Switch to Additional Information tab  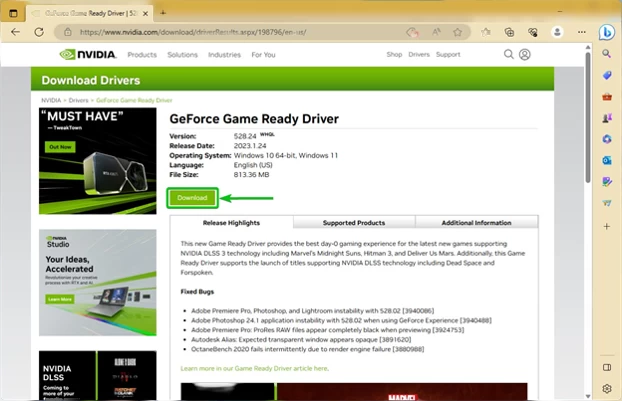pyautogui.click(x=476, y=223)
